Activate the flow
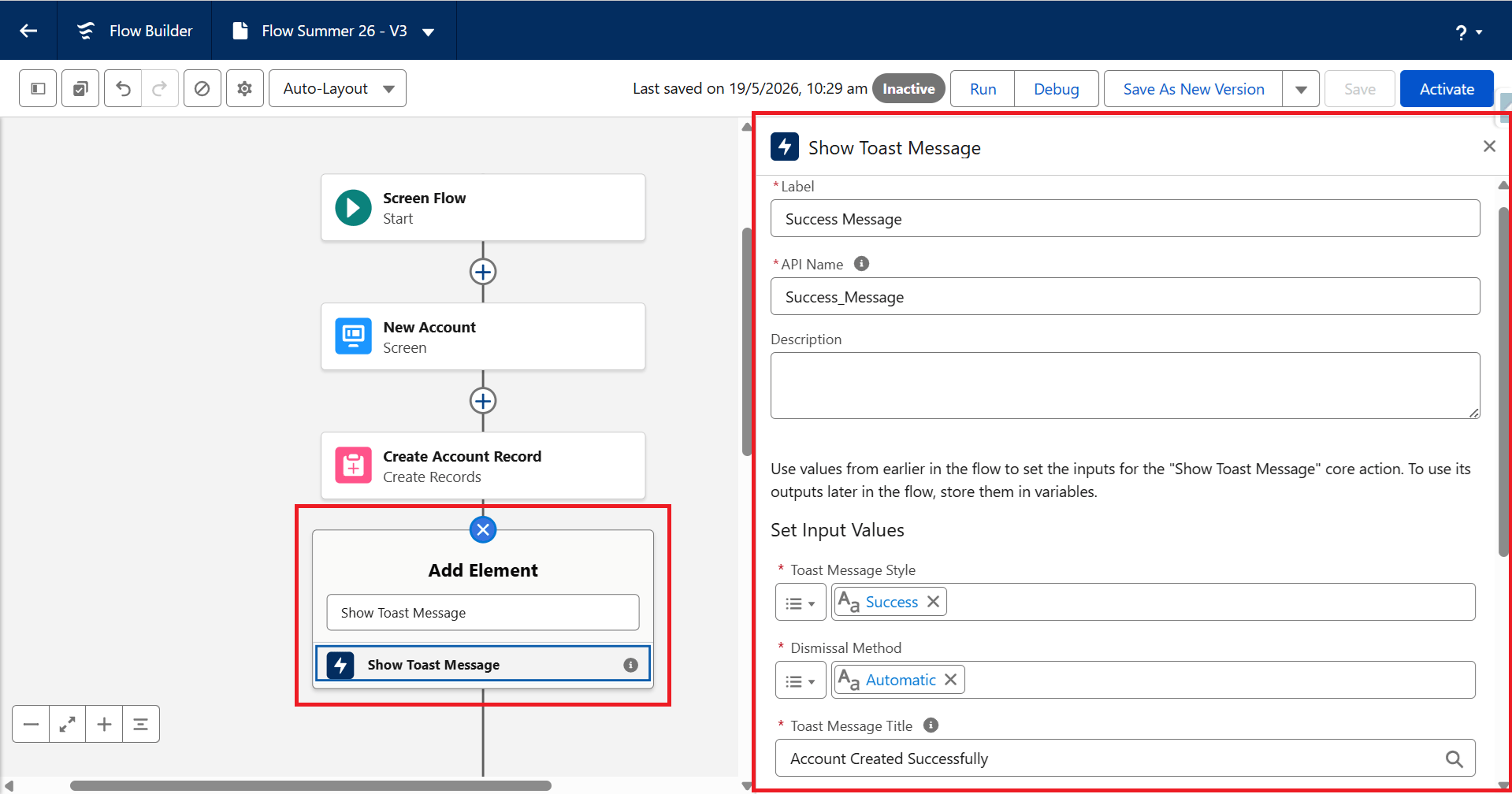The image size is (1512, 794). pyautogui.click(x=1447, y=89)
